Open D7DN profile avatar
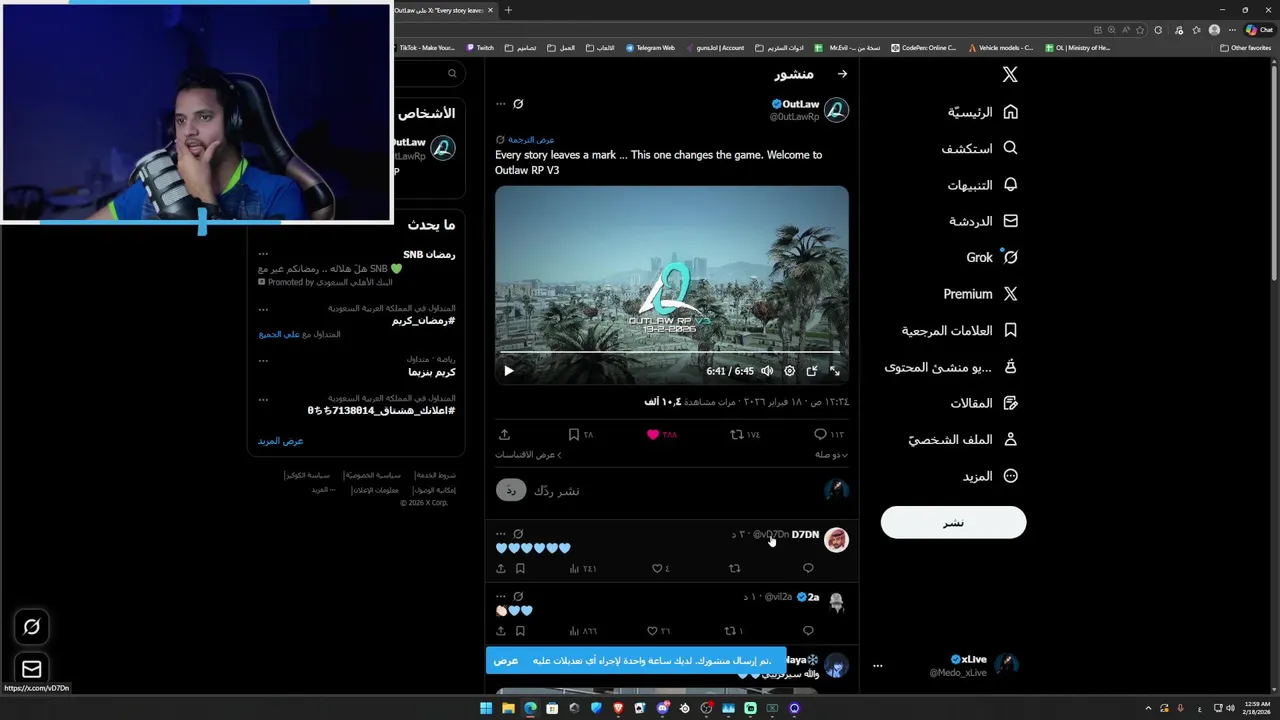Screen dimensions: 1280x720 pos(836,540)
